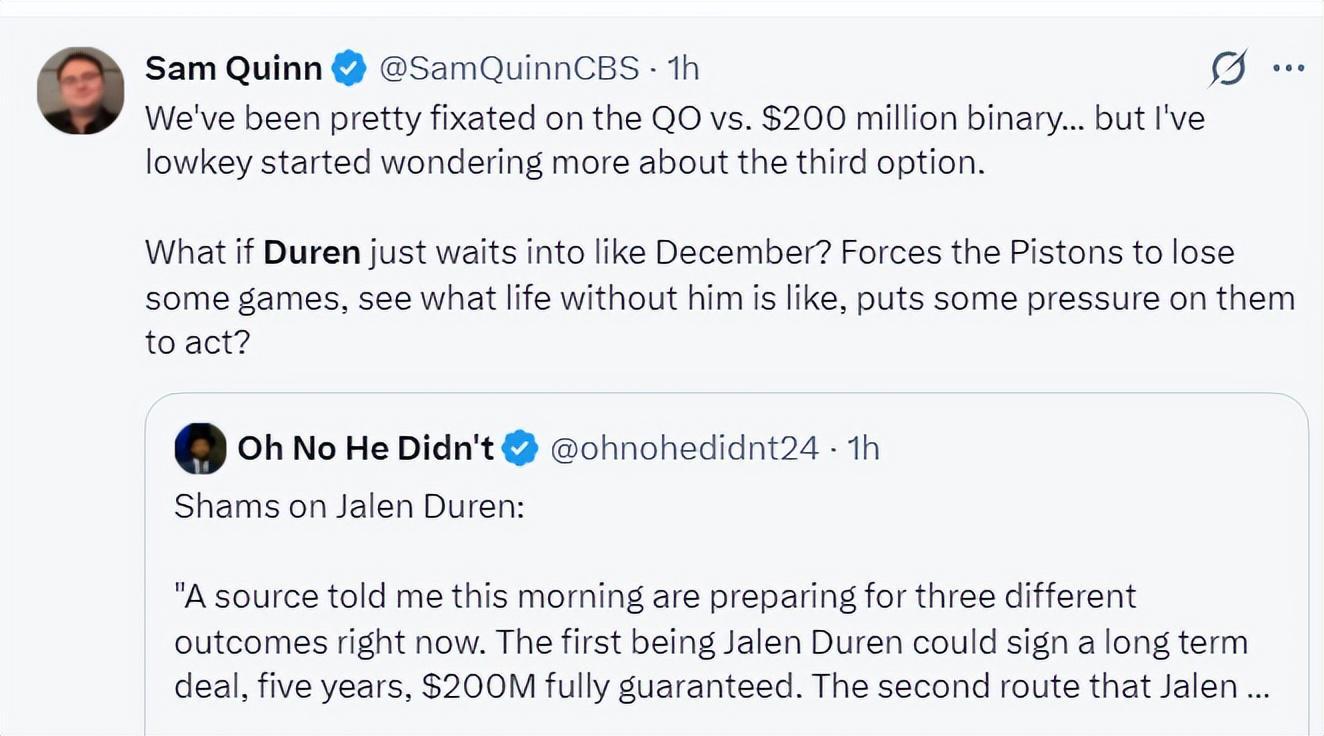This screenshot has height=736, width=1324.
Task: Open the three-dot more options menu
Action: point(1288,69)
